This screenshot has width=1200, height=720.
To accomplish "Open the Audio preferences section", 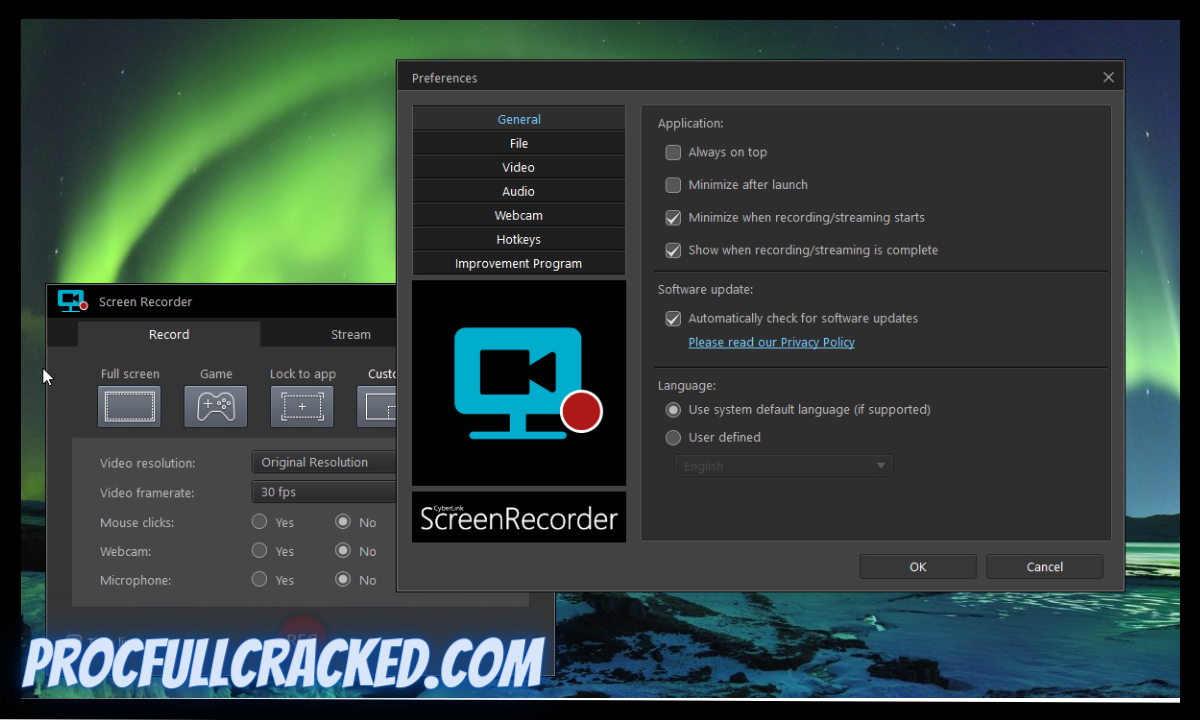I will [518, 191].
